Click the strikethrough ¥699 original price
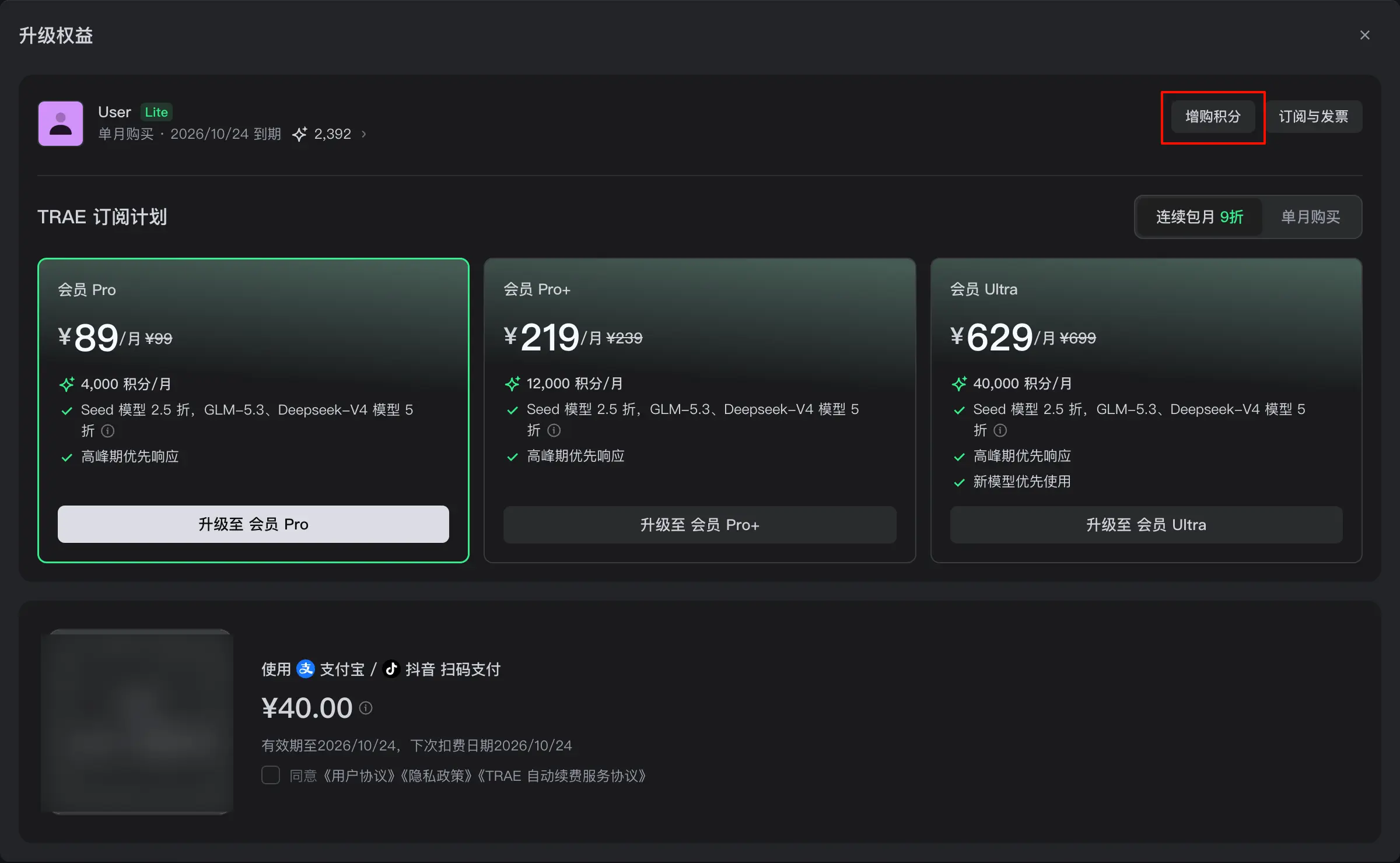1400x863 pixels. (1077, 338)
